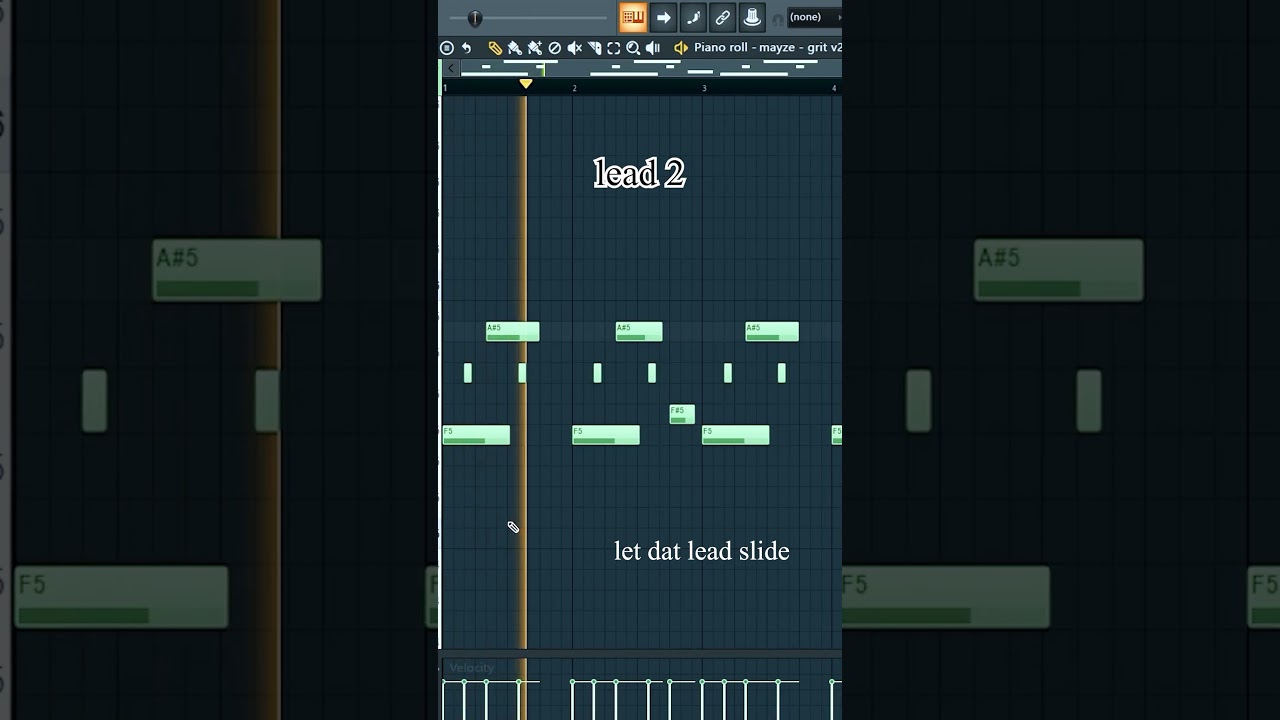
Task: Open the piano roll options menu icon
Action: 447,48
